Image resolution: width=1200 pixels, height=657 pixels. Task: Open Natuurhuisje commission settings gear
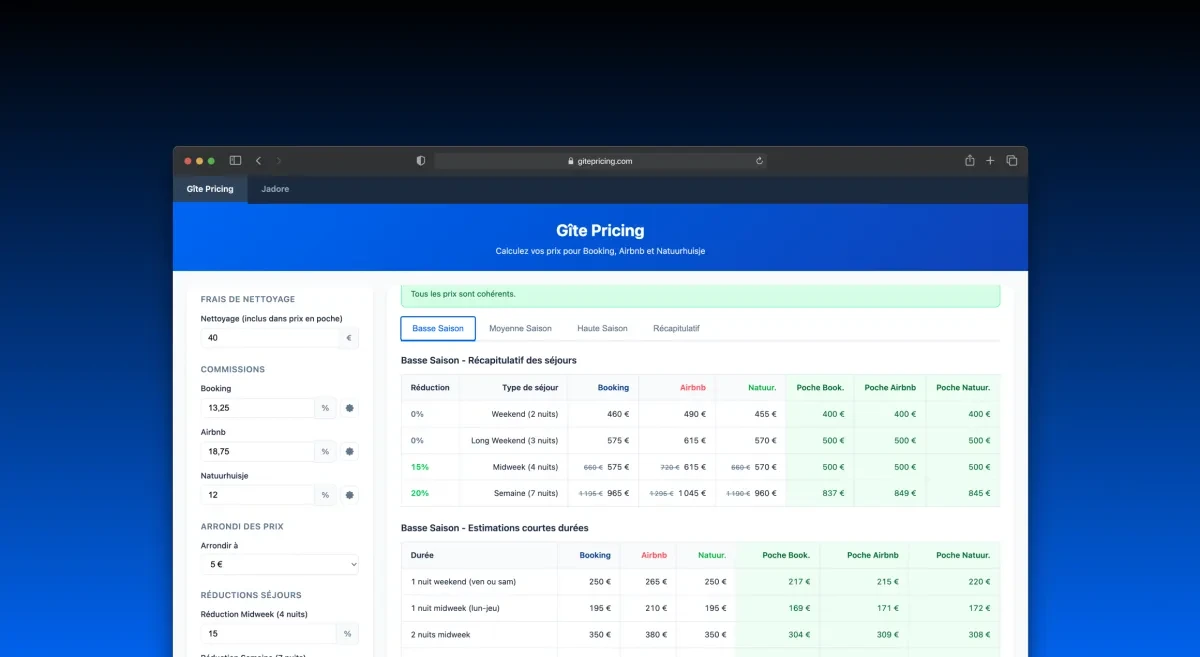pyautogui.click(x=349, y=494)
